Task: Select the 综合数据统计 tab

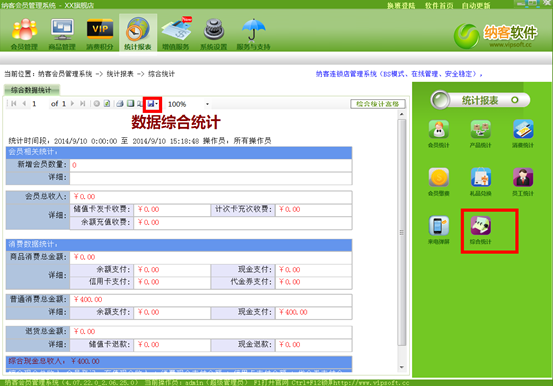Action: point(31,90)
